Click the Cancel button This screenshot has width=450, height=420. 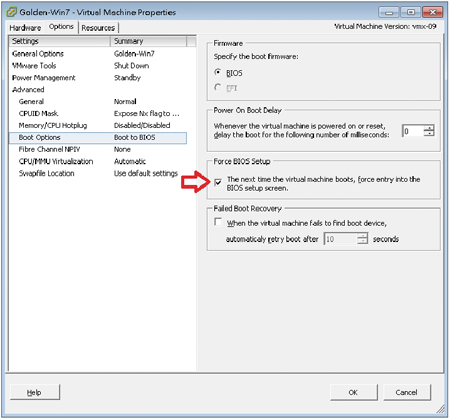(x=407, y=392)
